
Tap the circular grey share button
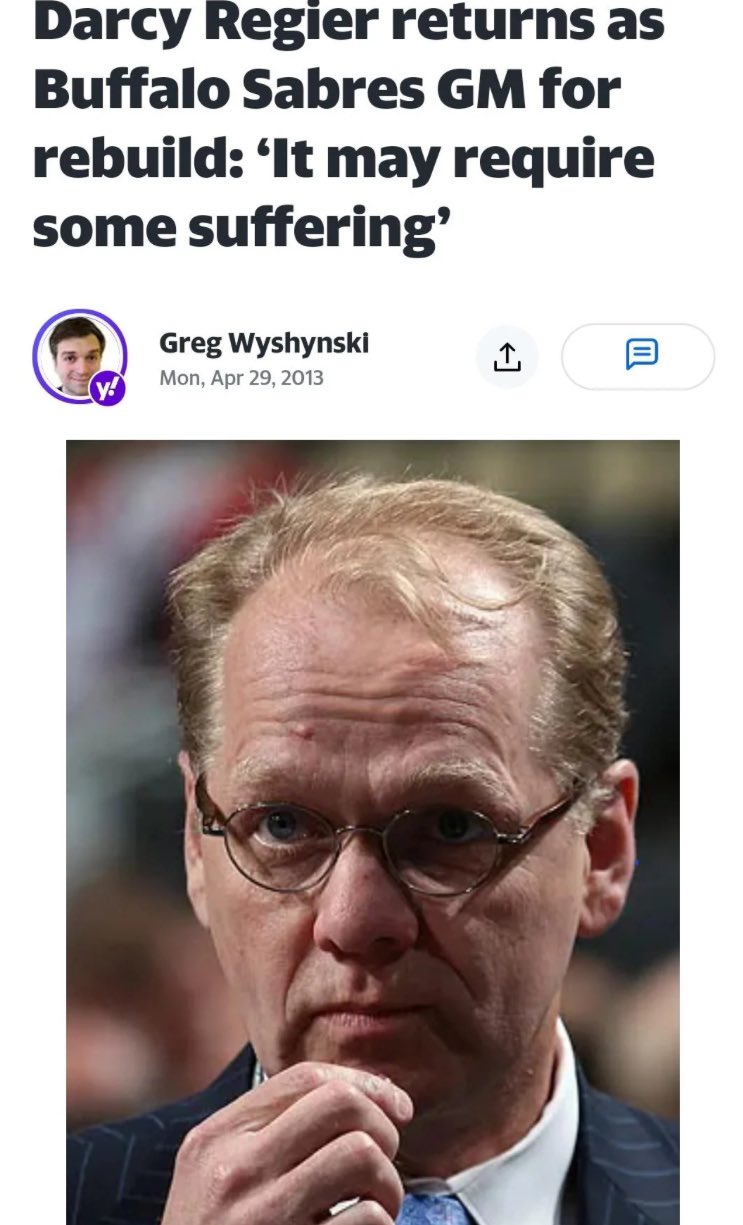click(507, 357)
